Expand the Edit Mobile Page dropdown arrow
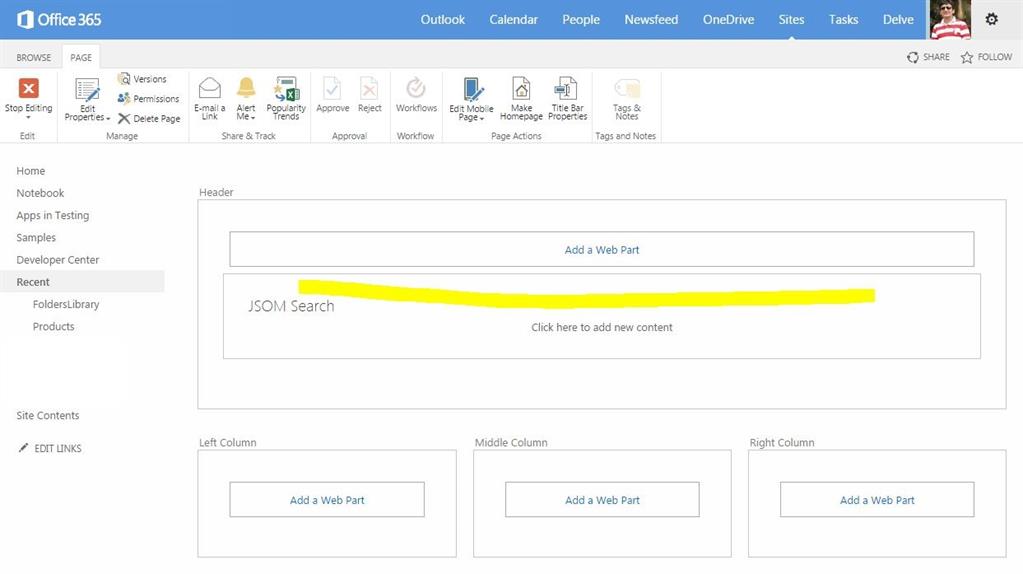The image size is (1023, 574). (482, 119)
